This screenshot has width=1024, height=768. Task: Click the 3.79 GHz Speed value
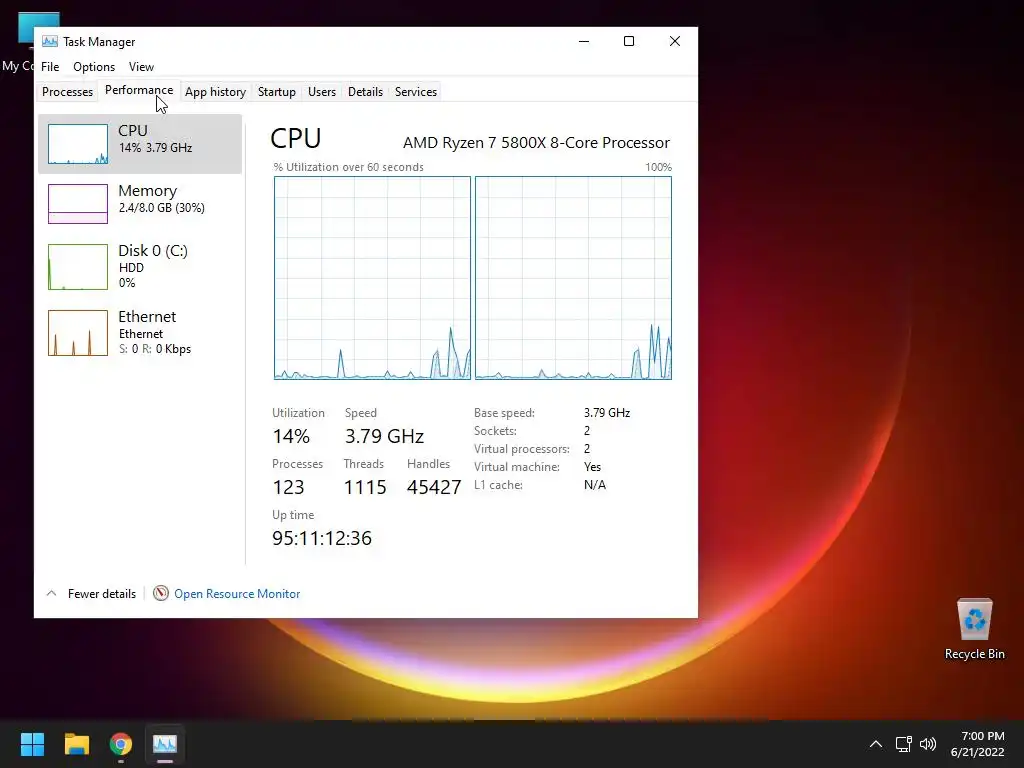(x=384, y=436)
